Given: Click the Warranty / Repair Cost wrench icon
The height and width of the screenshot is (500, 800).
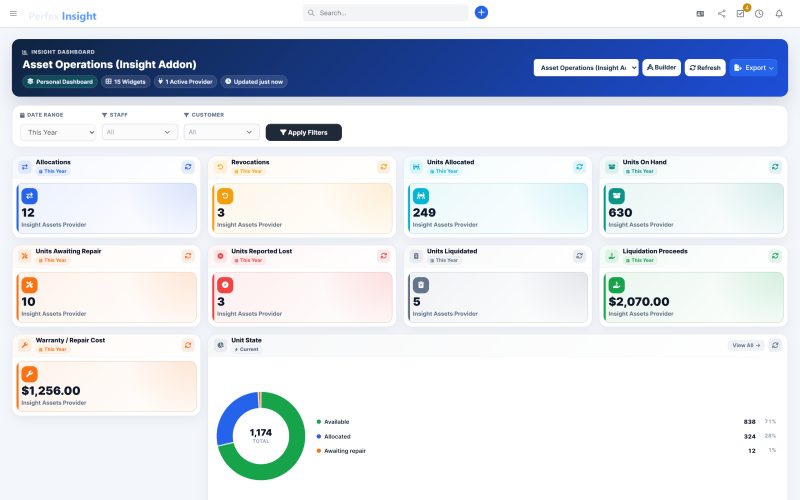Looking at the screenshot, I should tap(24, 345).
